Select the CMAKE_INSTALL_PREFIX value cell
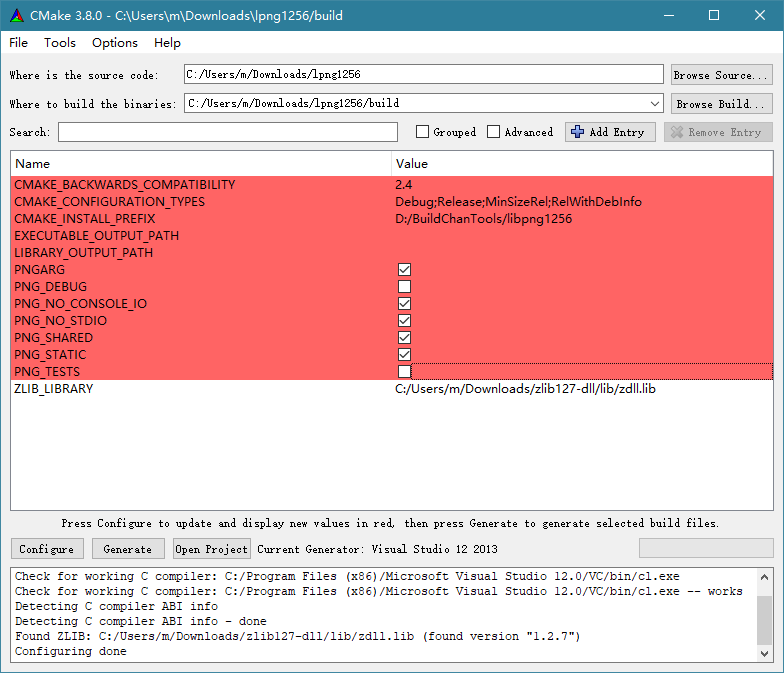The image size is (784, 673). click(x=582, y=219)
